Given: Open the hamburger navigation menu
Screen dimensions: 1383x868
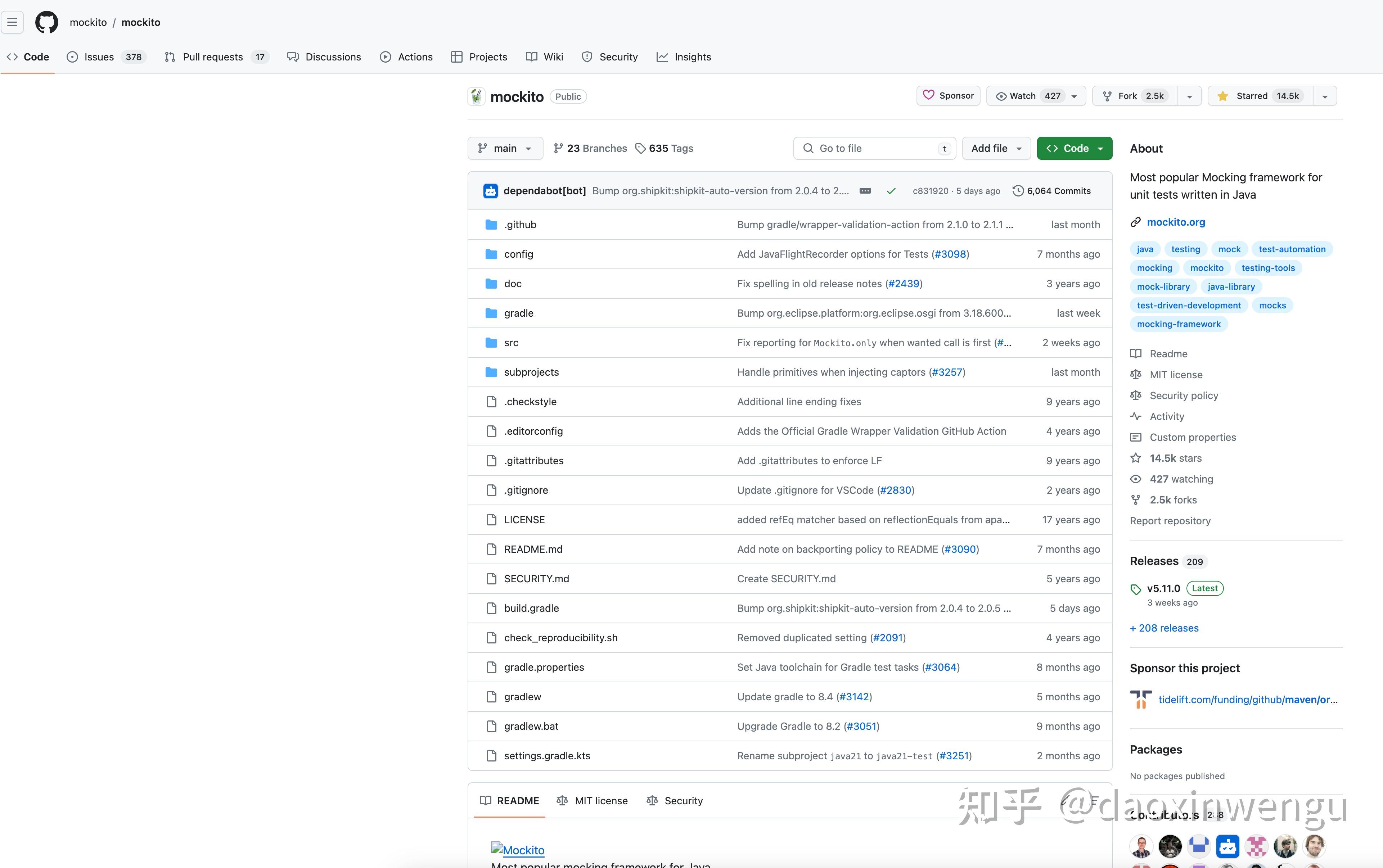Looking at the screenshot, I should click(12, 22).
